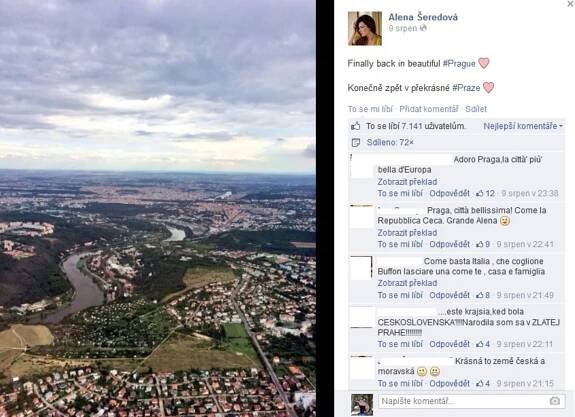575x417 pixels.
Task: Open the #Praze hashtag link
Action: pos(466,88)
